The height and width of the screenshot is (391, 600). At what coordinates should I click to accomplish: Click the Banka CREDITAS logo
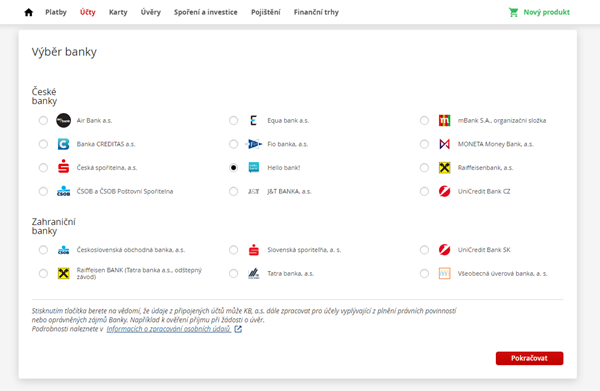(x=64, y=144)
